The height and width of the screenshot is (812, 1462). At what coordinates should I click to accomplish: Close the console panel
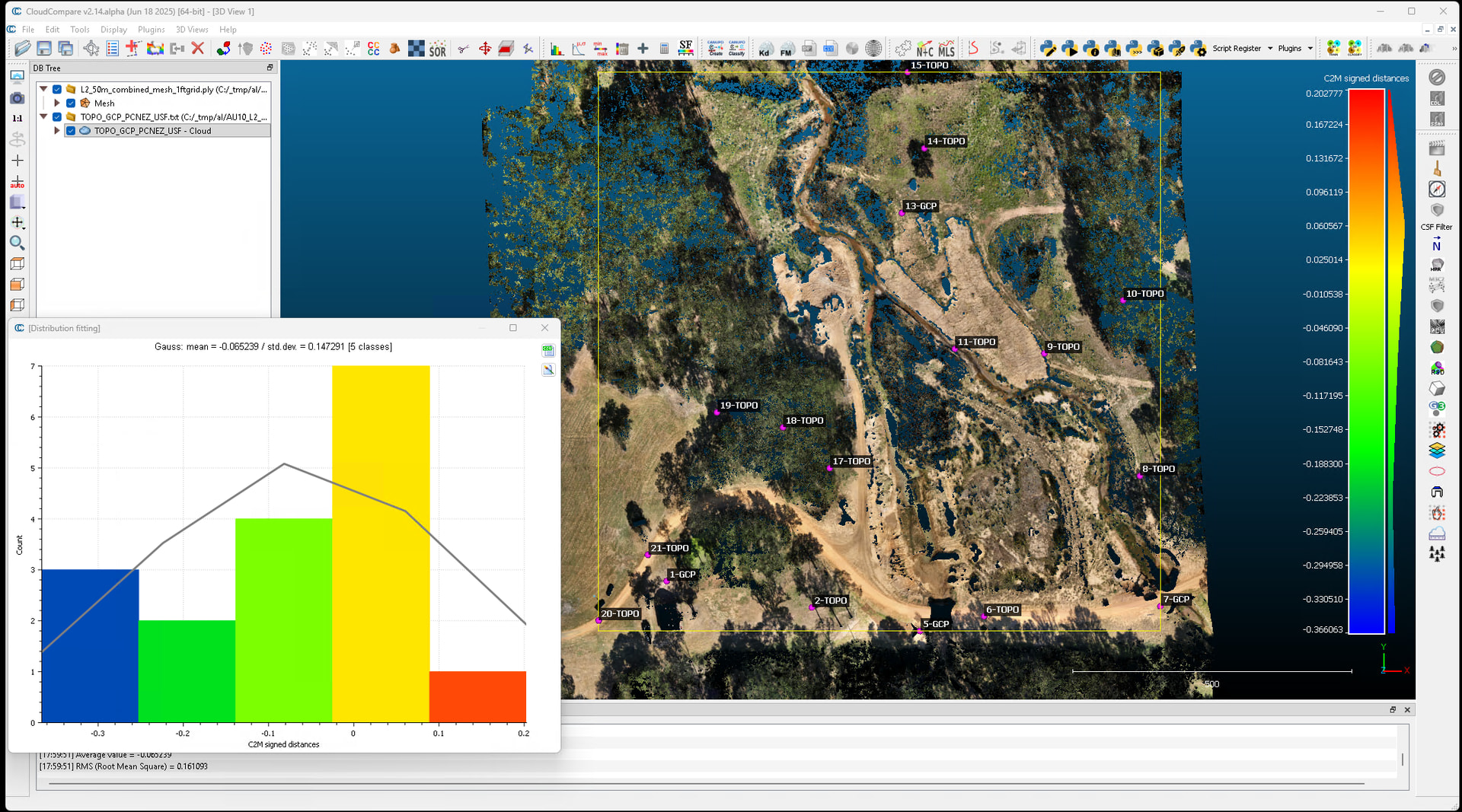[x=1407, y=710]
